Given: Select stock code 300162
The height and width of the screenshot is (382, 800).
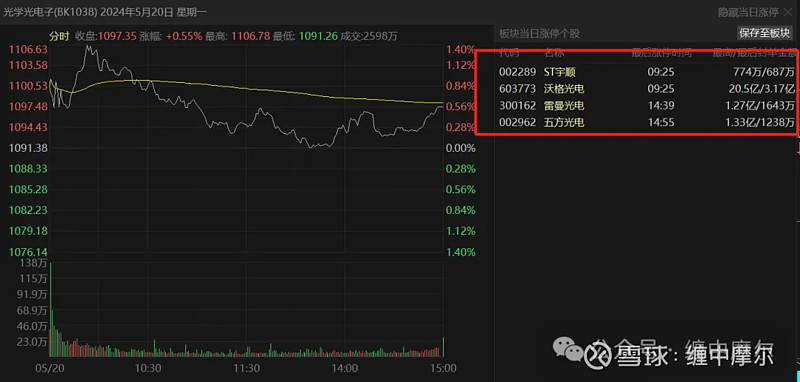Looking at the screenshot, I should tap(517, 106).
